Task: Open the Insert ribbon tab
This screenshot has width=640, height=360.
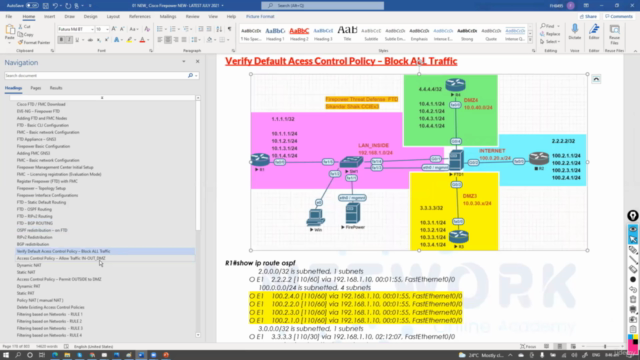Action: [x=49, y=17]
